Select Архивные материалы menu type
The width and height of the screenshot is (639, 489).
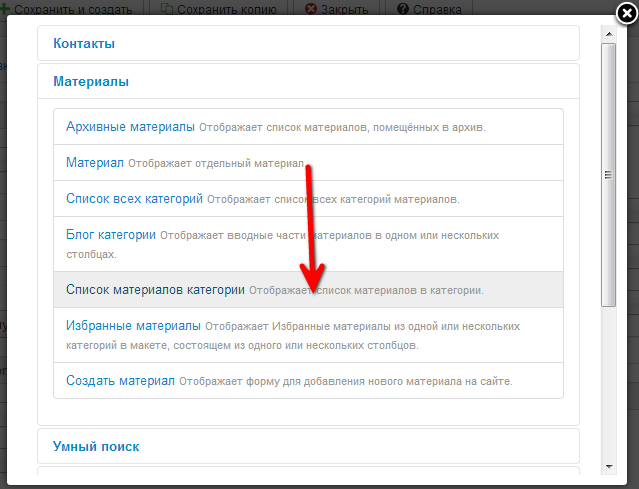tap(130, 127)
